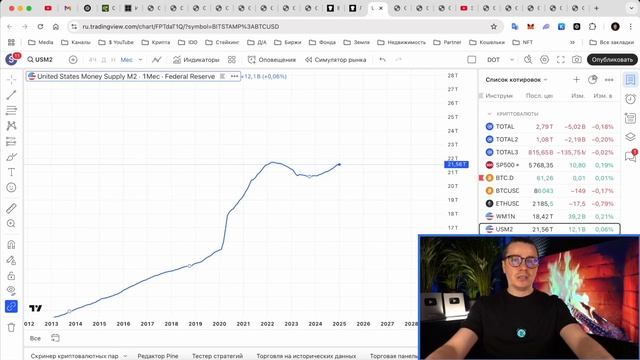Open the Крипта bookmarks folder
Viewport: 640px width, 360px height.
(x=156, y=42)
